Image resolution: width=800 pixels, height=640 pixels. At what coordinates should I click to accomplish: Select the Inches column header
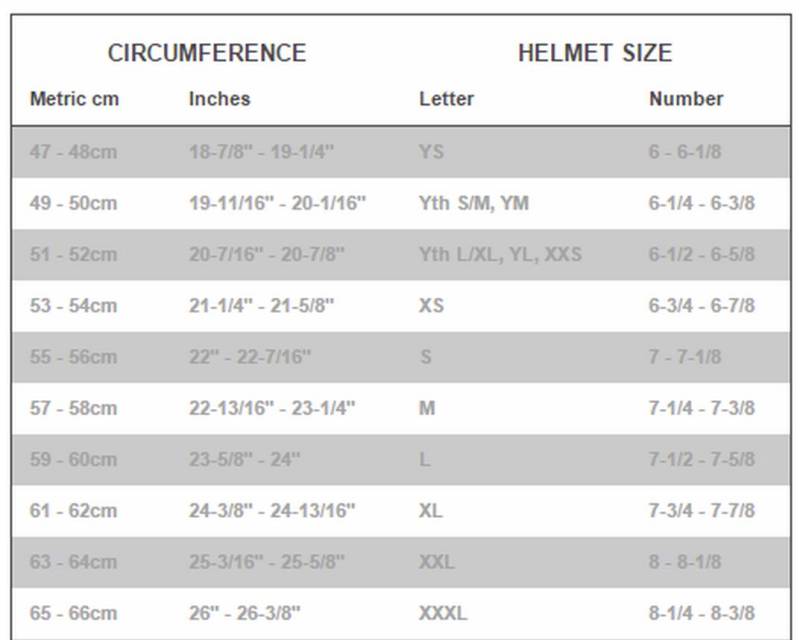point(219,99)
